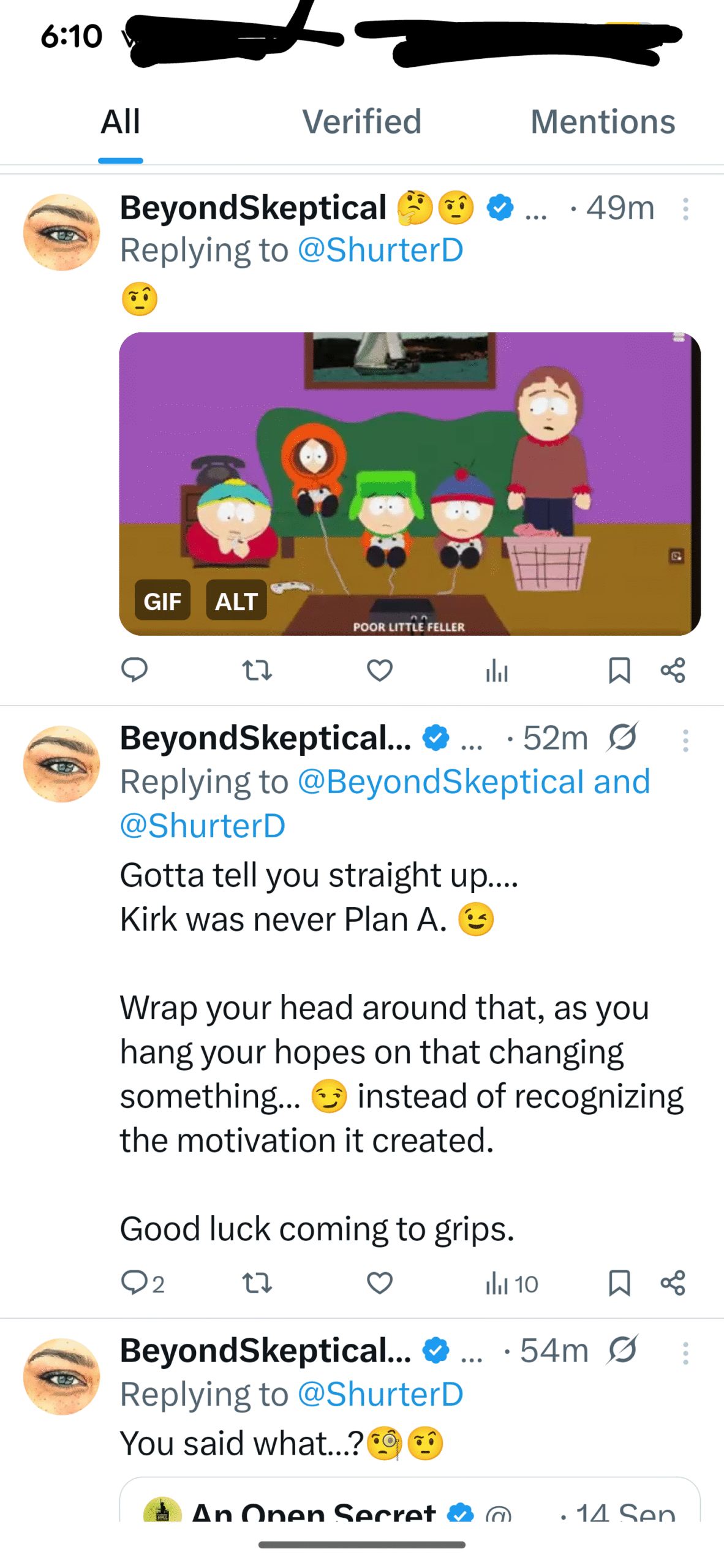Tap BeyondSkeptical avatar on the 52m tweet
The width and height of the screenshot is (724, 1568).
(x=61, y=764)
